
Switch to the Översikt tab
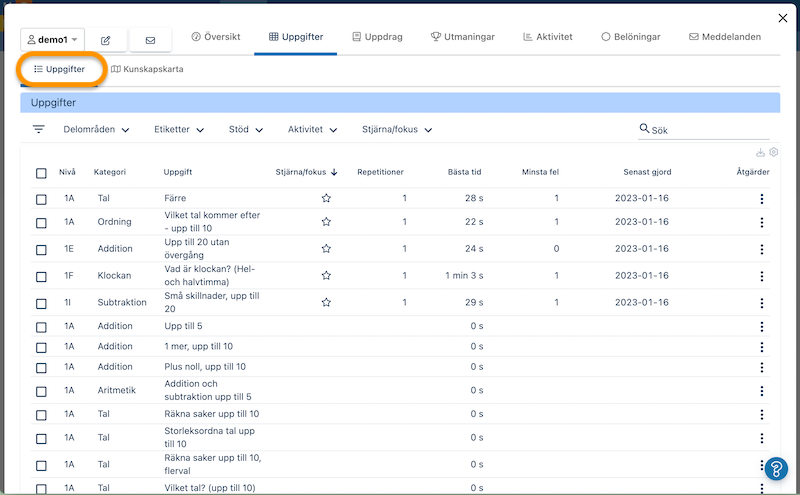pyautogui.click(x=214, y=37)
